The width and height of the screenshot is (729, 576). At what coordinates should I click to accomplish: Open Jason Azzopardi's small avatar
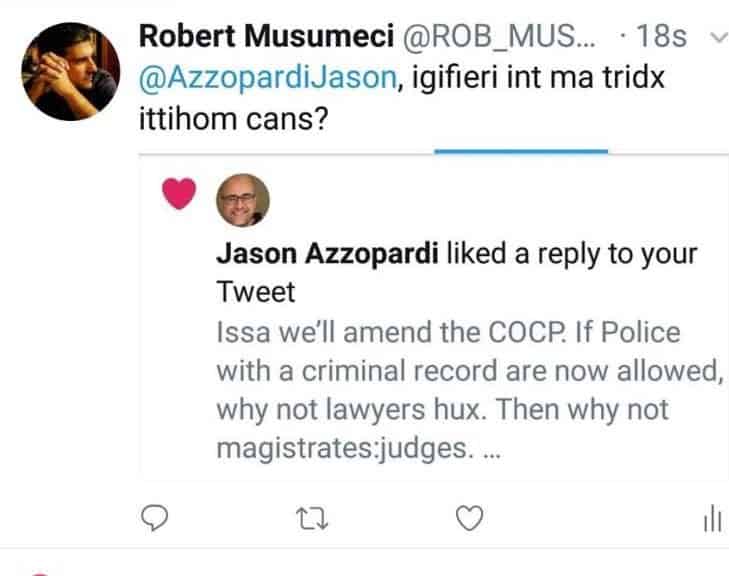[244, 198]
